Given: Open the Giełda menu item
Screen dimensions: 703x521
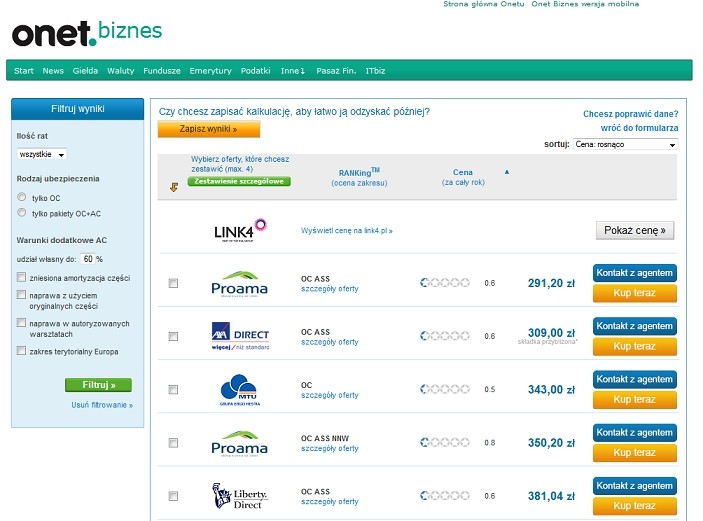Looking at the screenshot, I should tap(85, 71).
